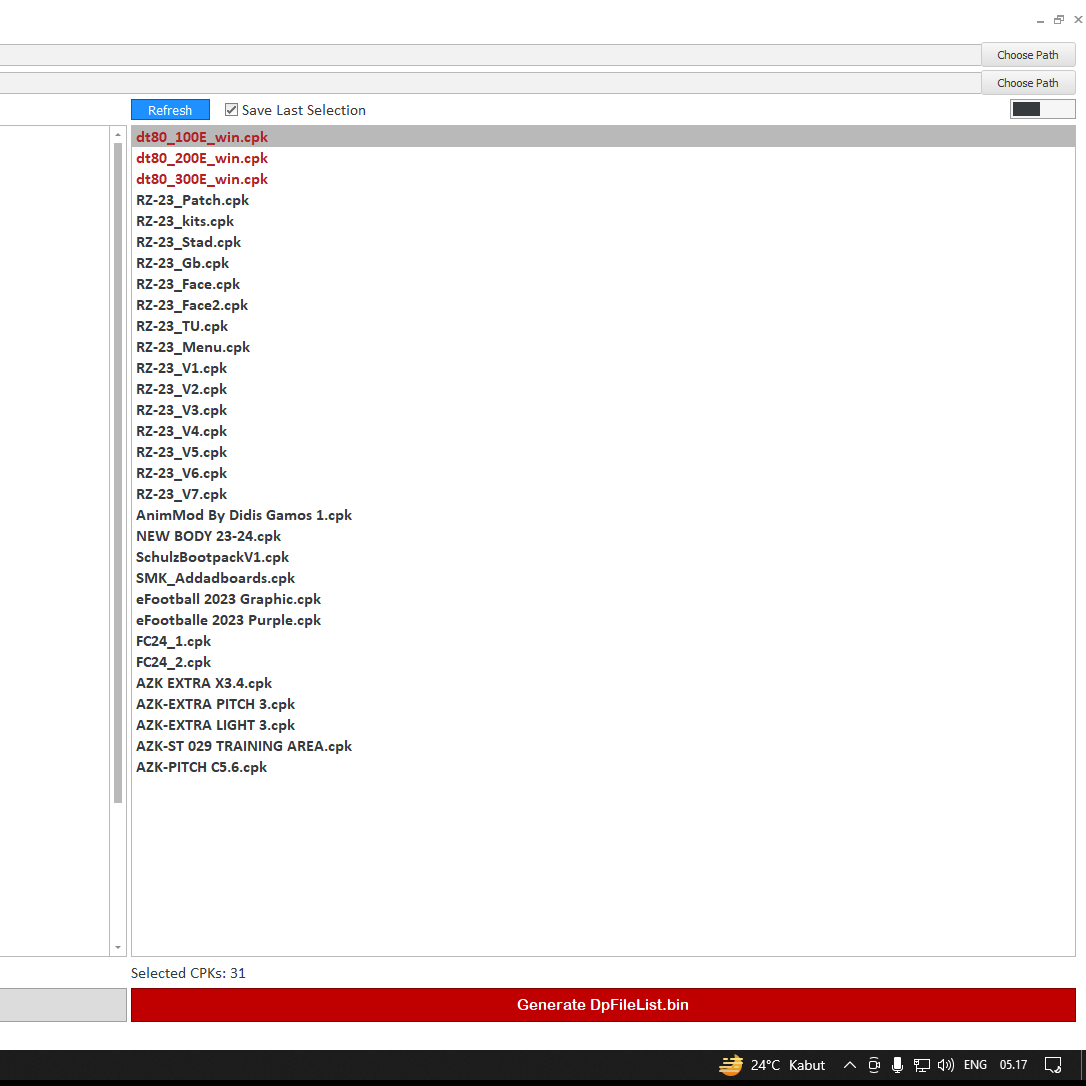Open network connection tray icon
The width and height of the screenshot is (1086, 1086).
pos(921,1065)
